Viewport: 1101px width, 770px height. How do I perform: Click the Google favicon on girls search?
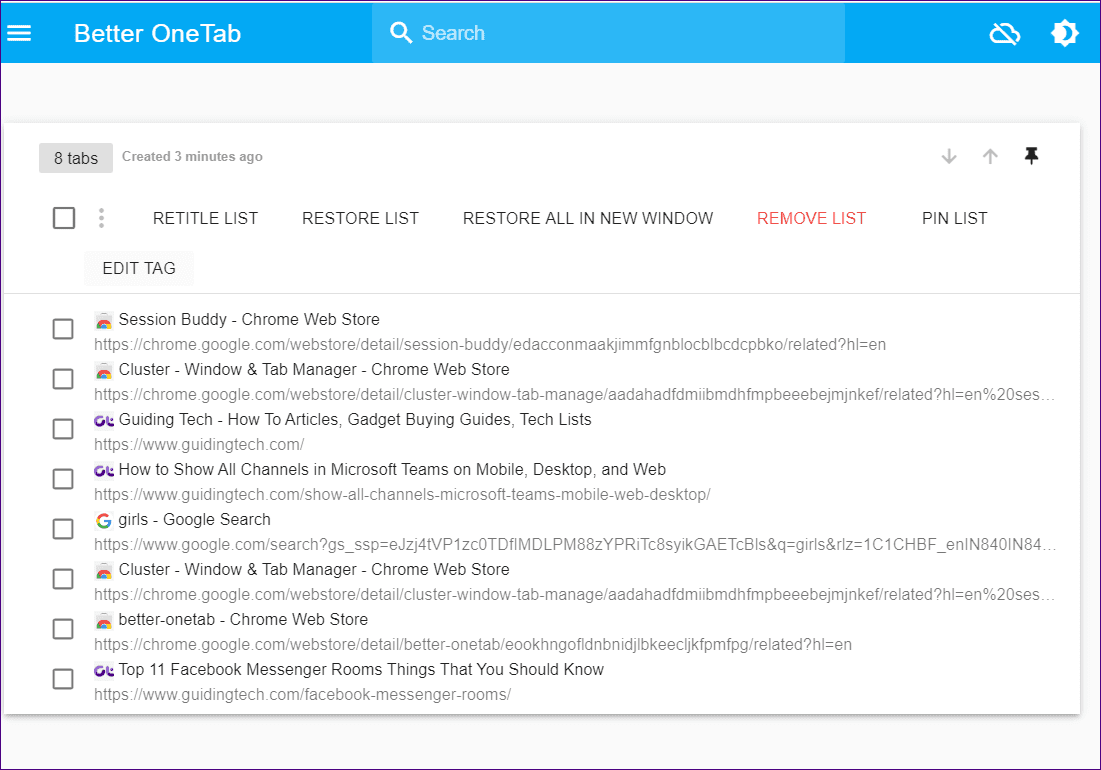104,521
